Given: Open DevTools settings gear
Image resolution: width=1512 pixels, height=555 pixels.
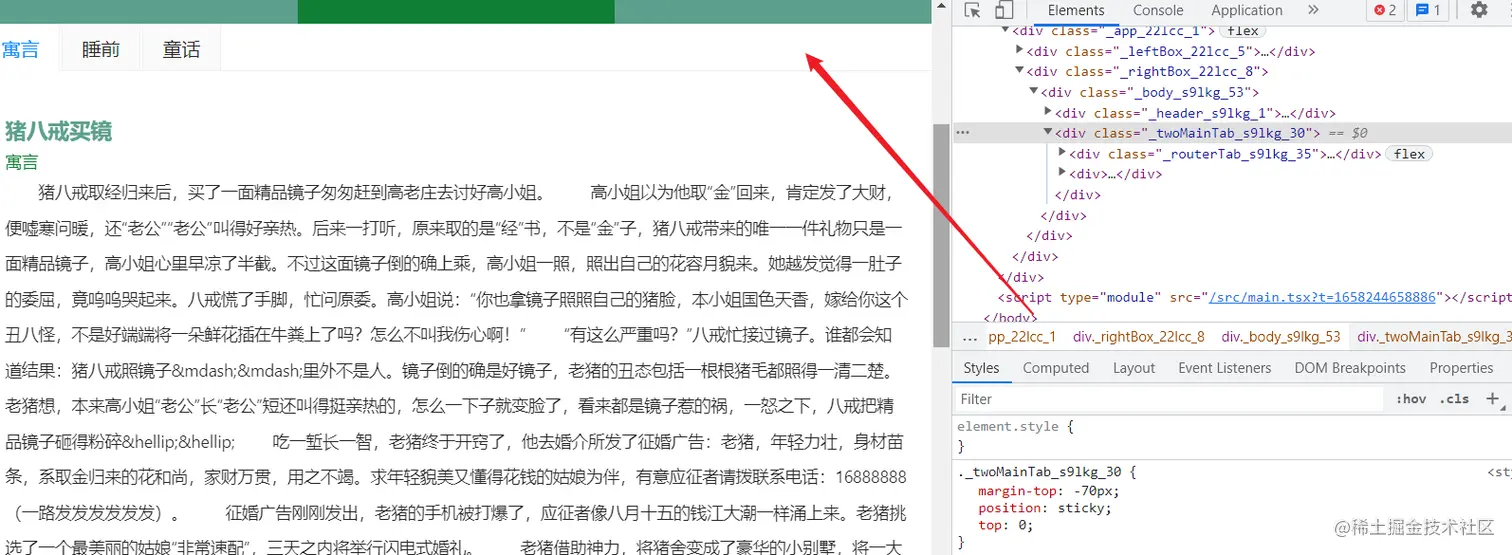Looking at the screenshot, I should (1479, 10).
